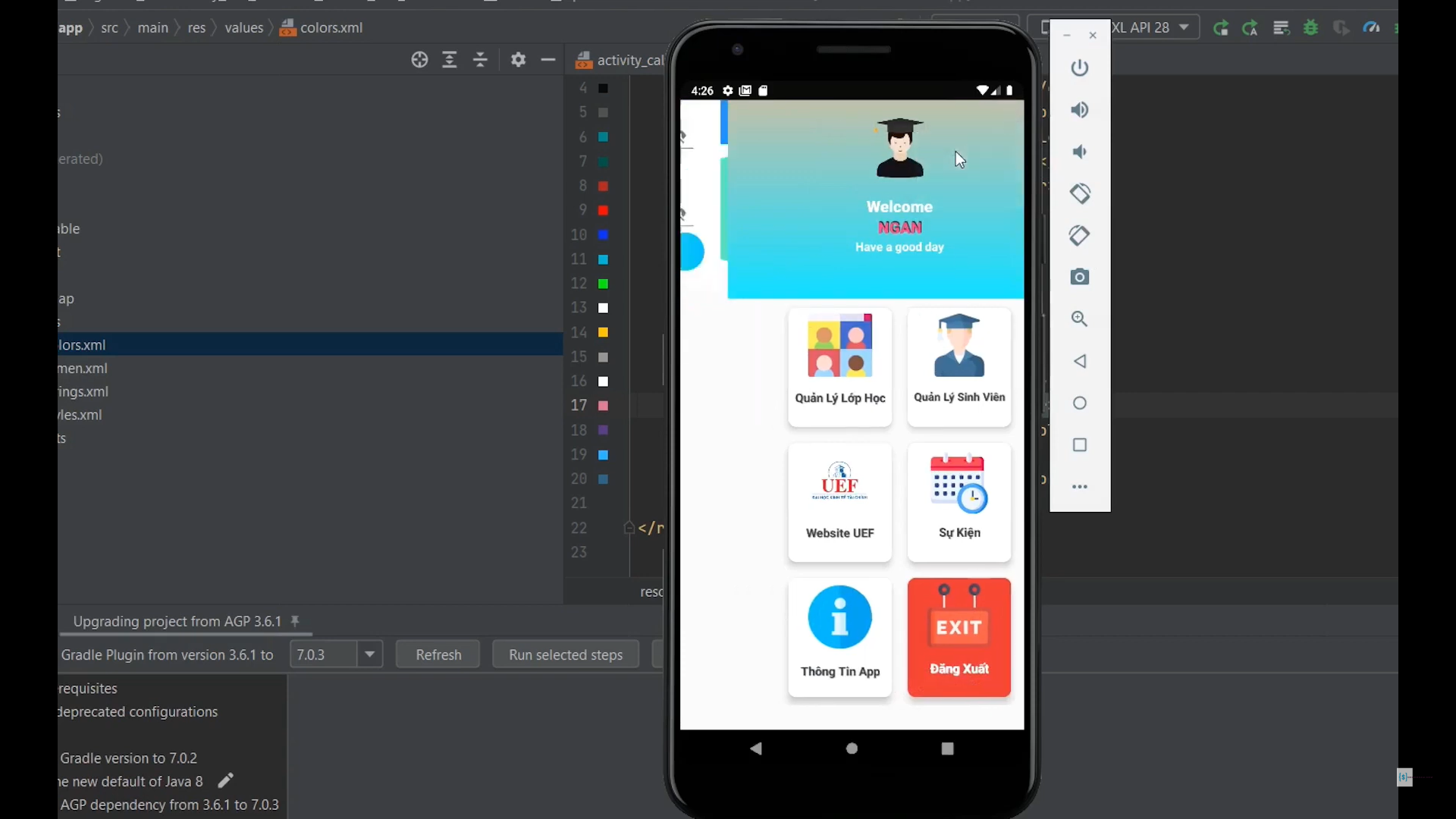The width and height of the screenshot is (1456, 819).
Task: Select 'AGP dependency from 3.6.1 to 7.0.3' step
Action: point(169,805)
